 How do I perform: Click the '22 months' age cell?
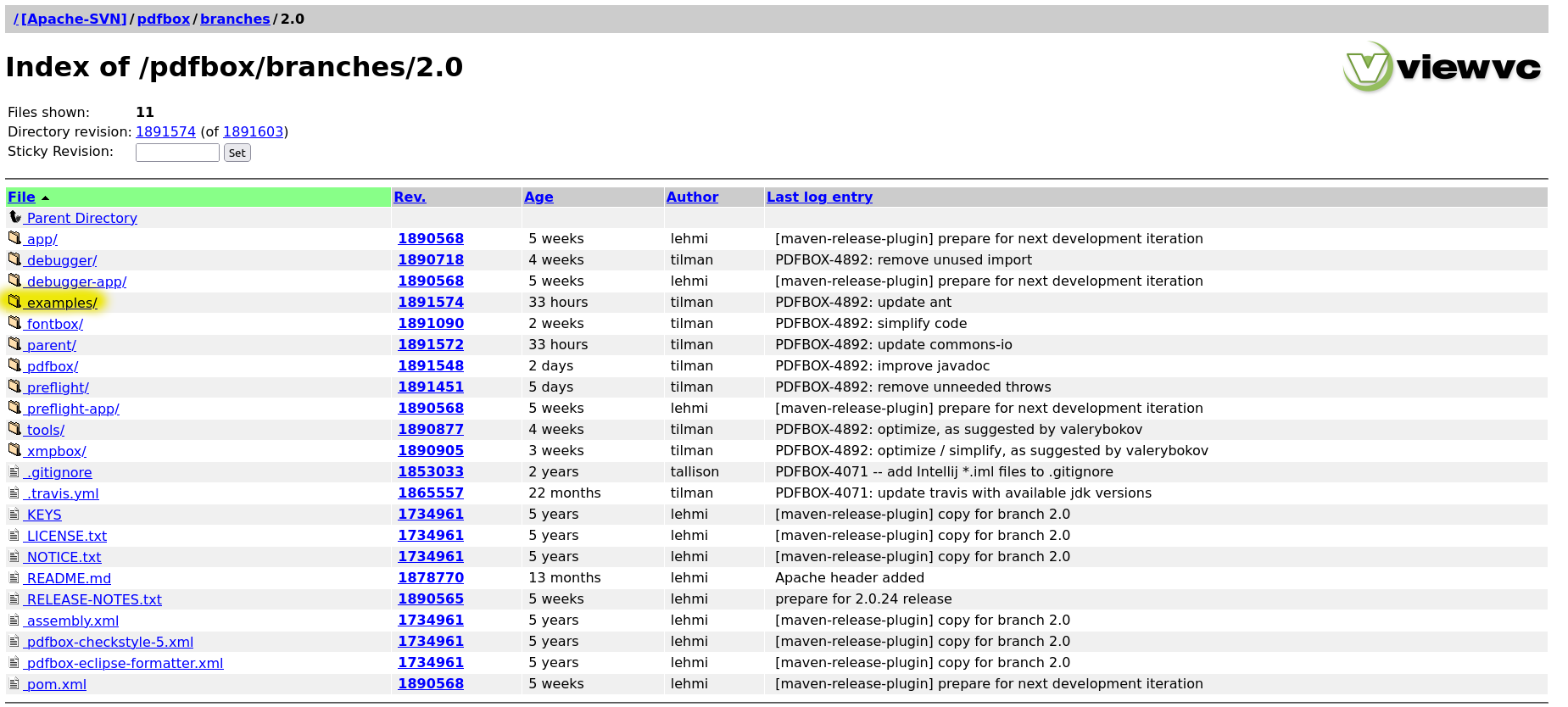(565, 493)
